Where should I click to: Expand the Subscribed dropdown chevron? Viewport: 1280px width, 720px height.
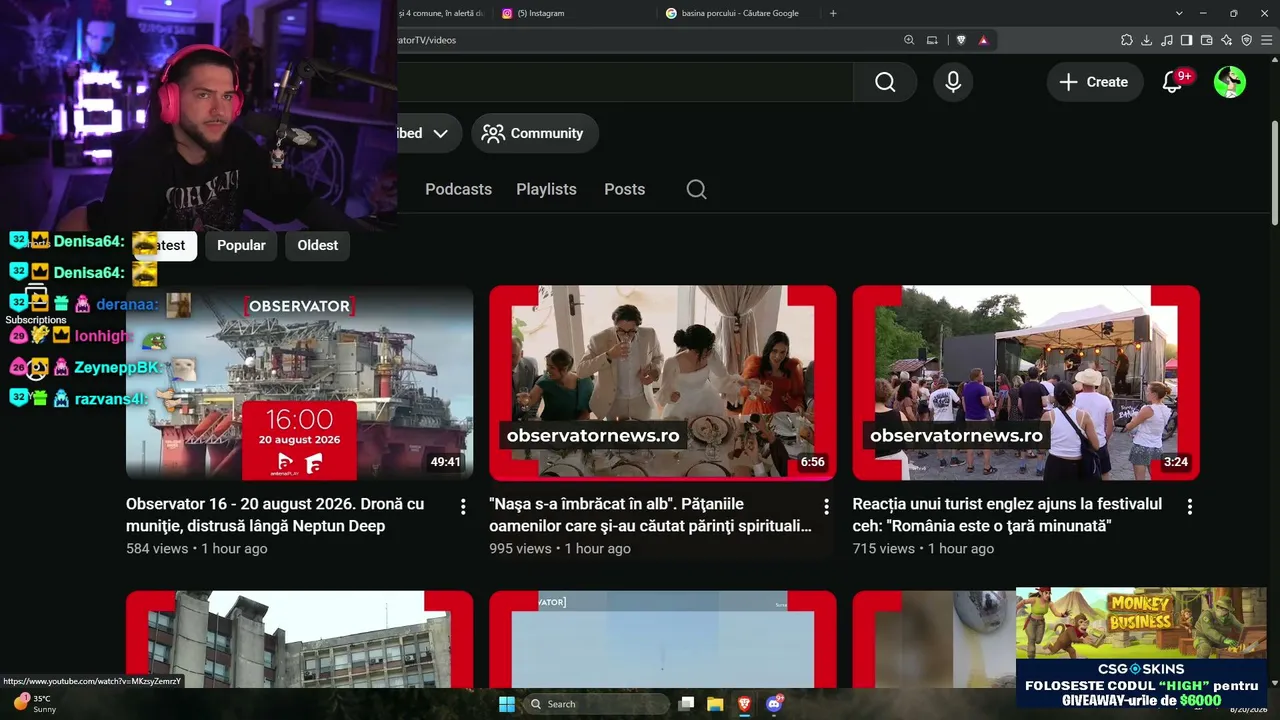click(440, 133)
